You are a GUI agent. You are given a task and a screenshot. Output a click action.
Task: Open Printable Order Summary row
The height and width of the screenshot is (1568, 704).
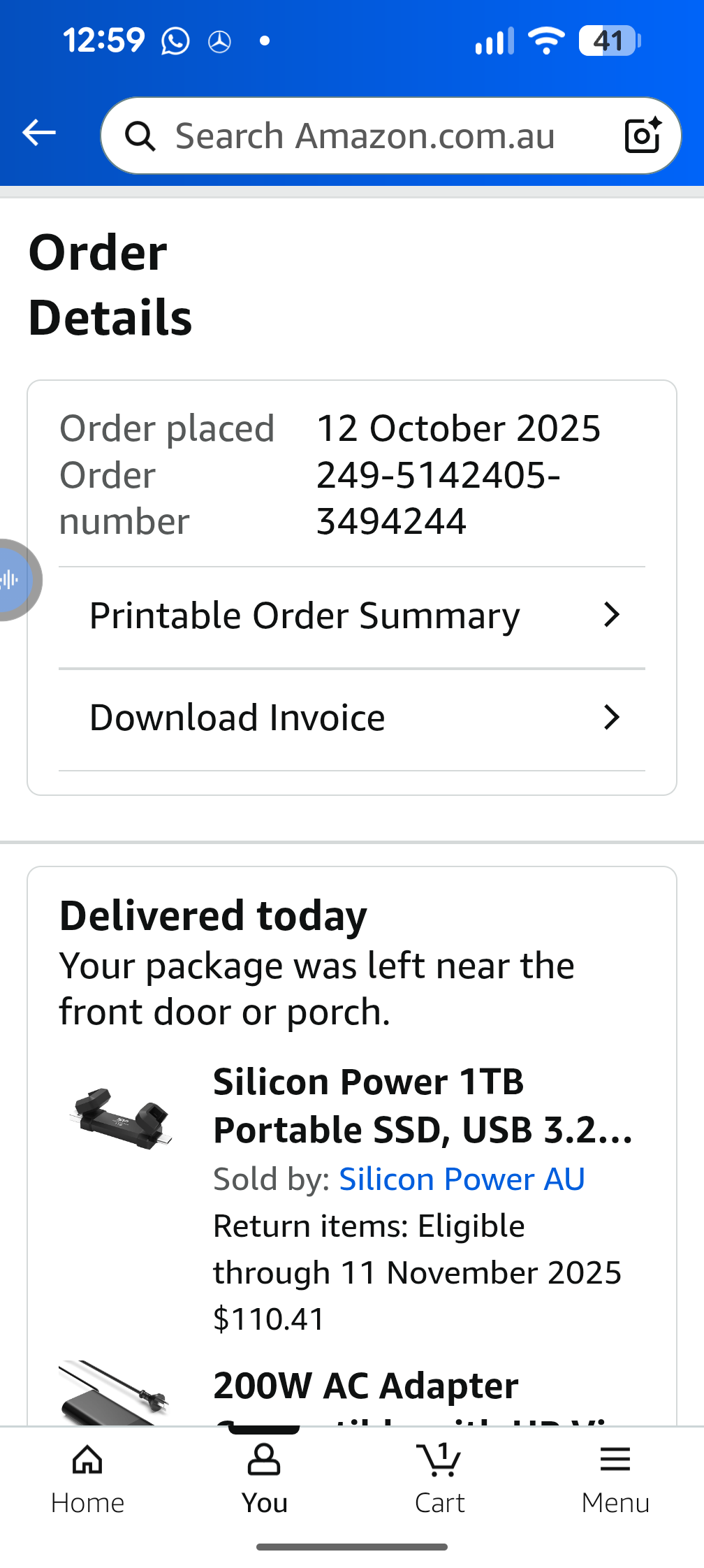click(305, 616)
